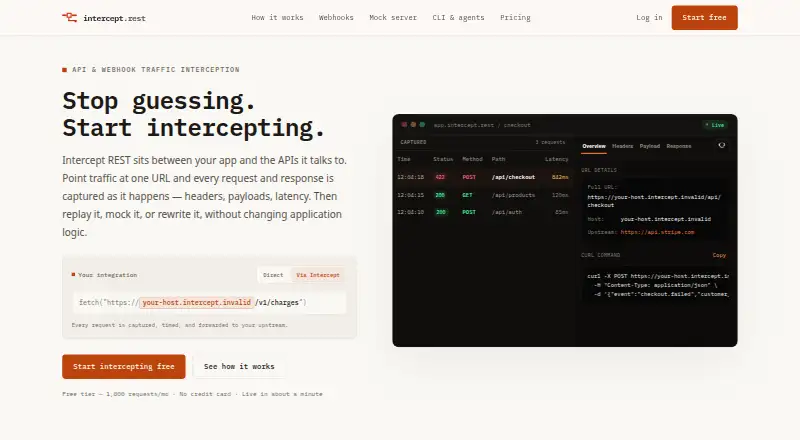800x440 pixels.
Task: Click the Free tier footnote text
Action: [192, 394]
